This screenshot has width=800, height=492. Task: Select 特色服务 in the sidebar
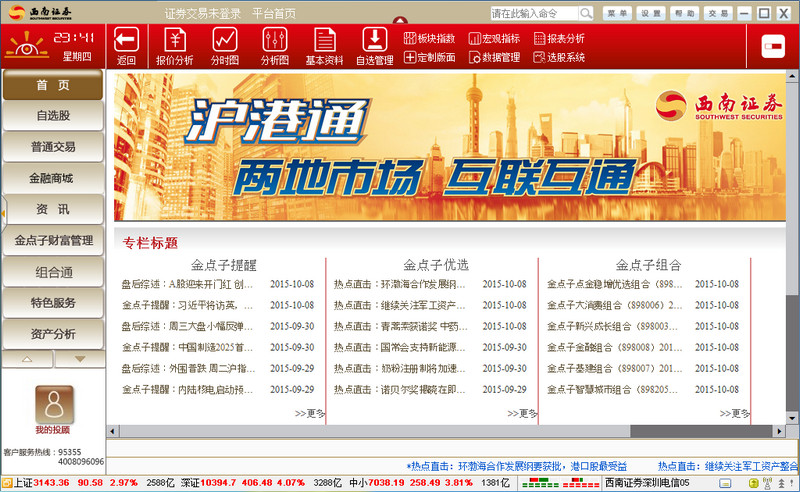click(x=53, y=303)
